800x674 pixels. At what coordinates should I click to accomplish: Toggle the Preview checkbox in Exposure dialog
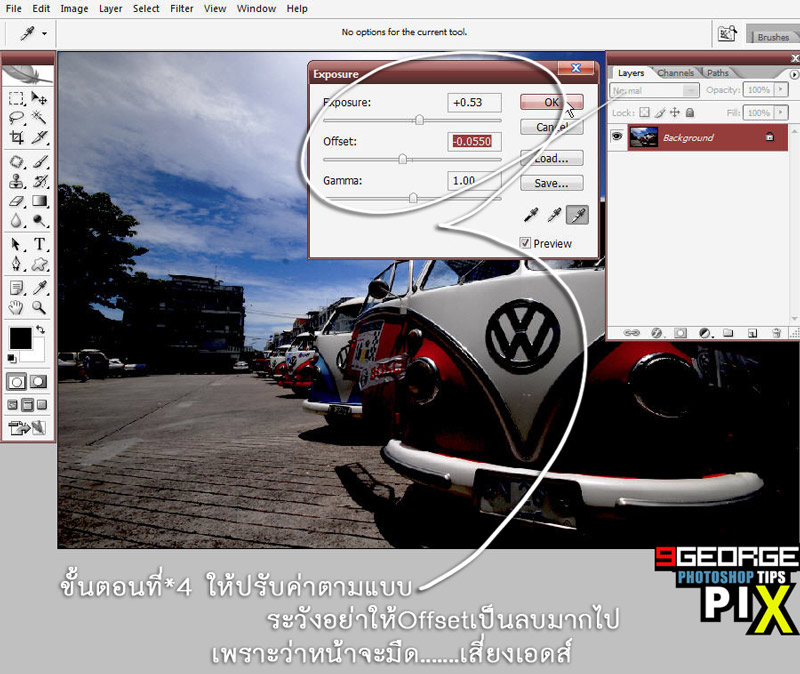pos(525,243)
